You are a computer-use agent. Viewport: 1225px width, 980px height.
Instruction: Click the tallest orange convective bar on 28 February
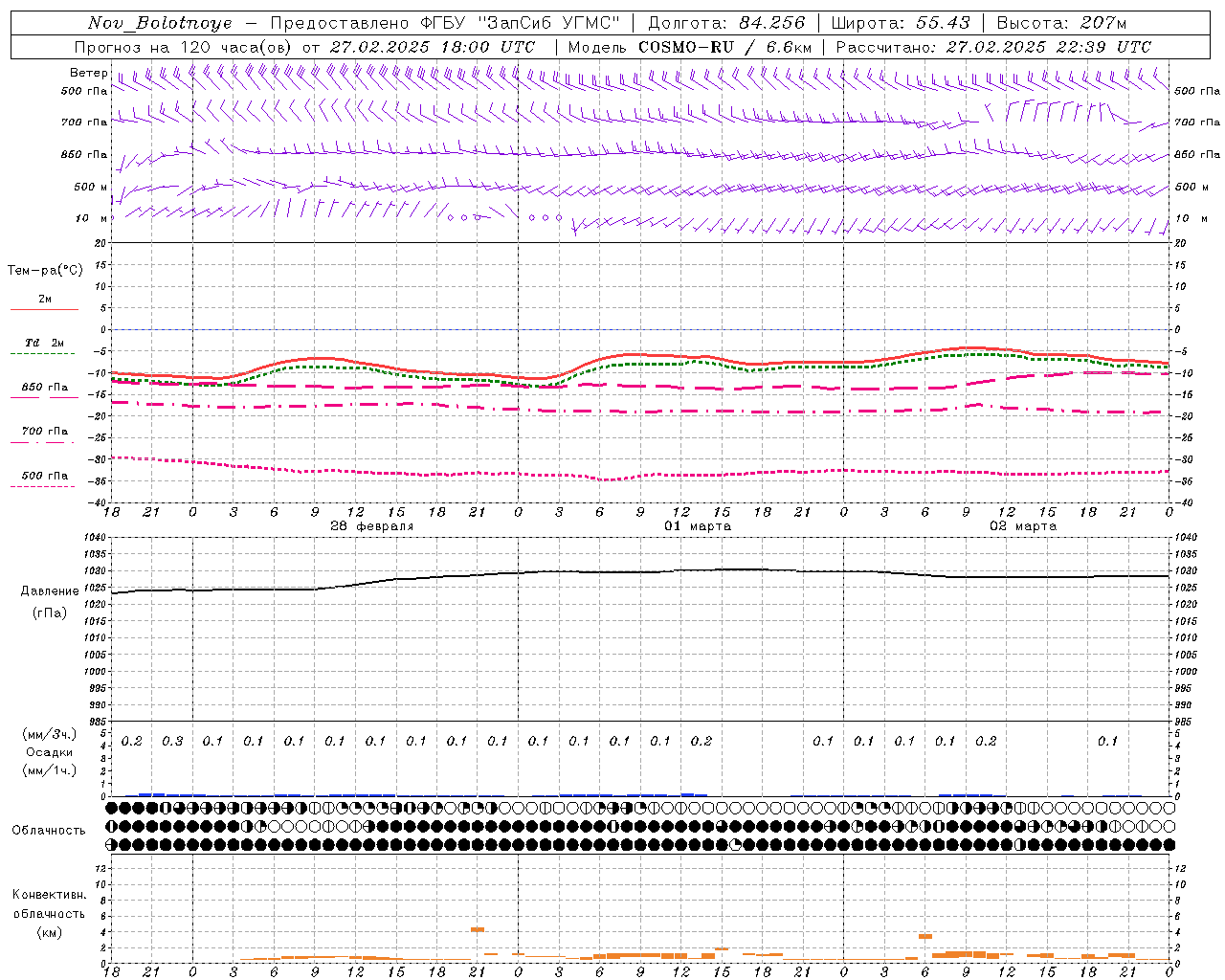[477, 929]
